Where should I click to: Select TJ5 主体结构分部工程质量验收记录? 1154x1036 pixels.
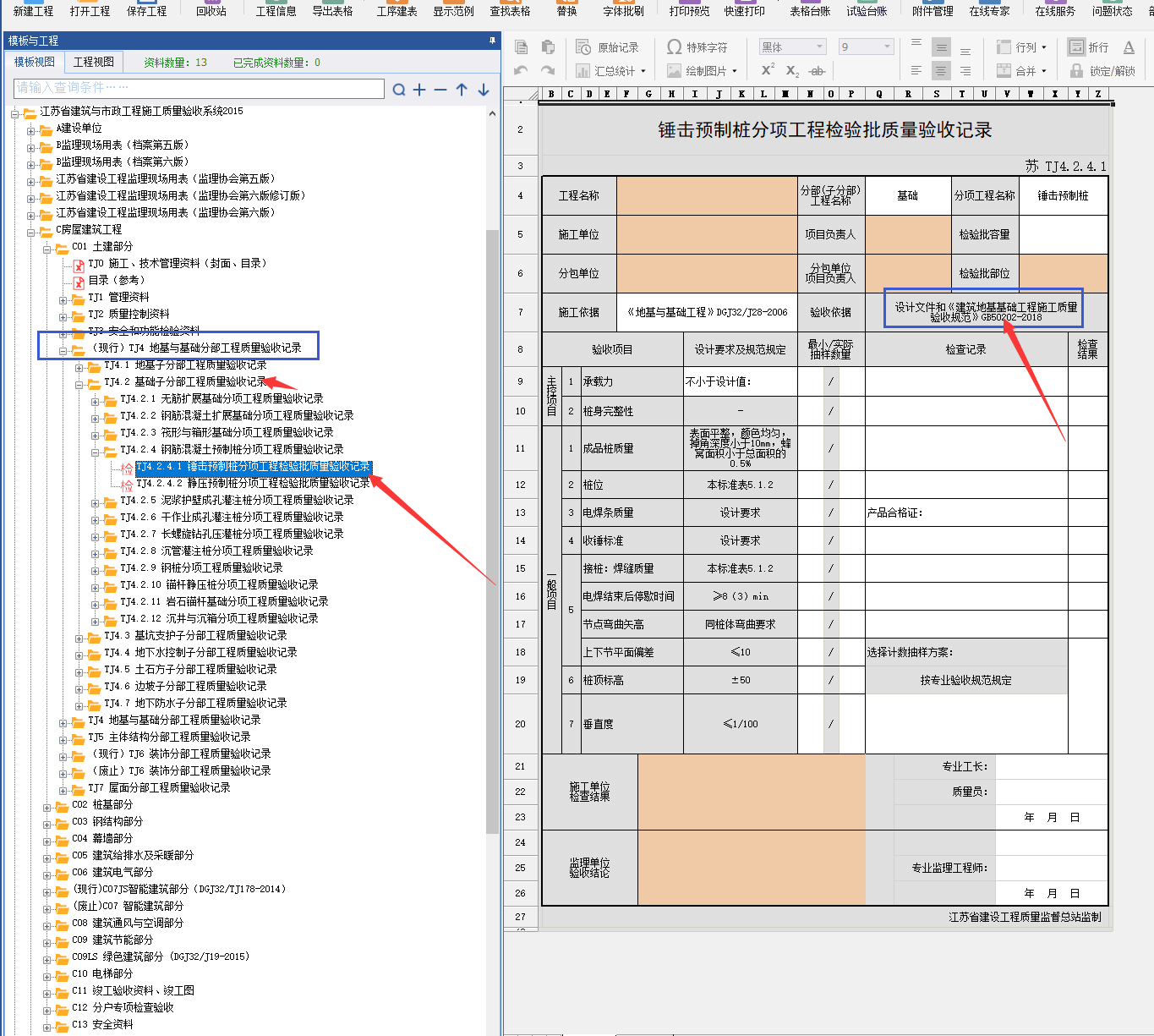169,737
